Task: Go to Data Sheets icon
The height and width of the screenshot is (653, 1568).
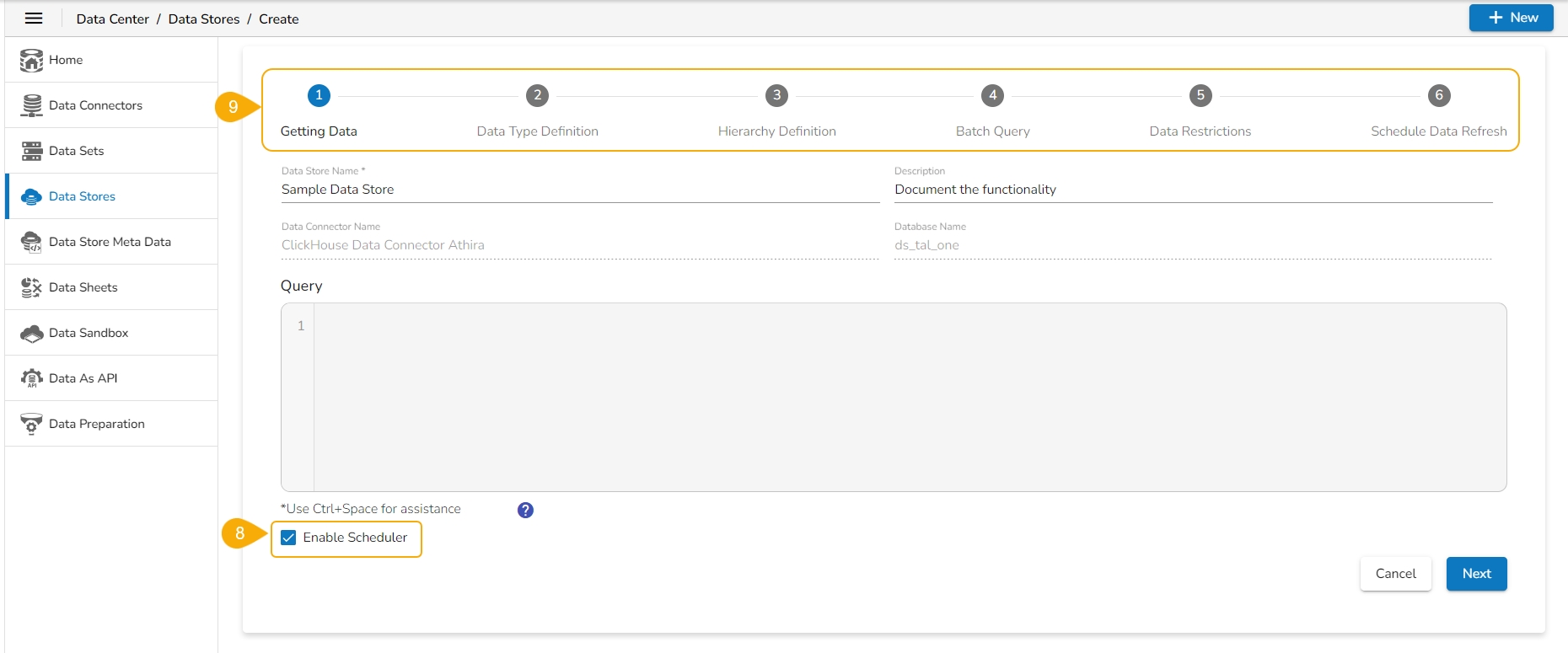Action: point(31,287)
